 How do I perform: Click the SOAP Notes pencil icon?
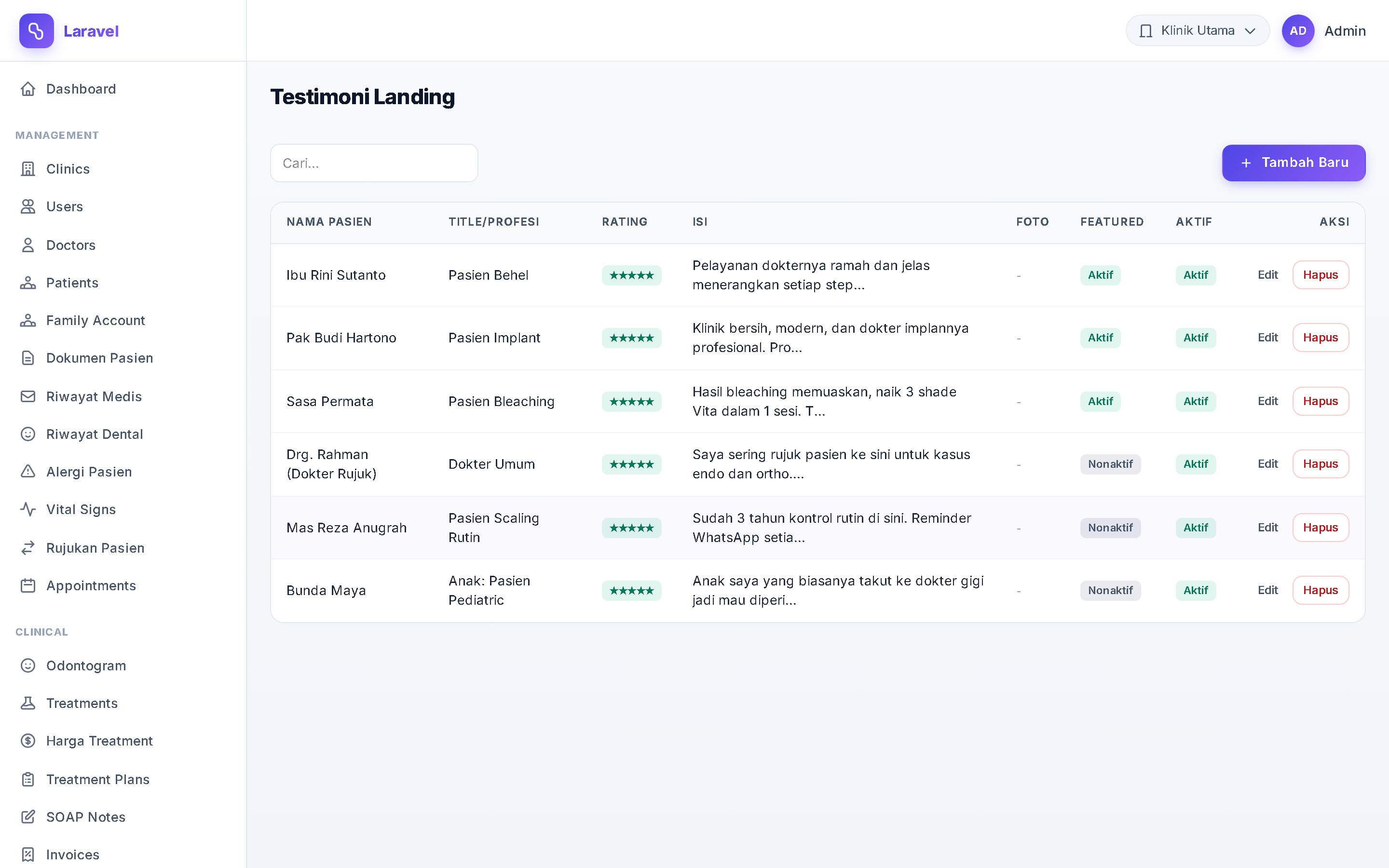[28, 817]
